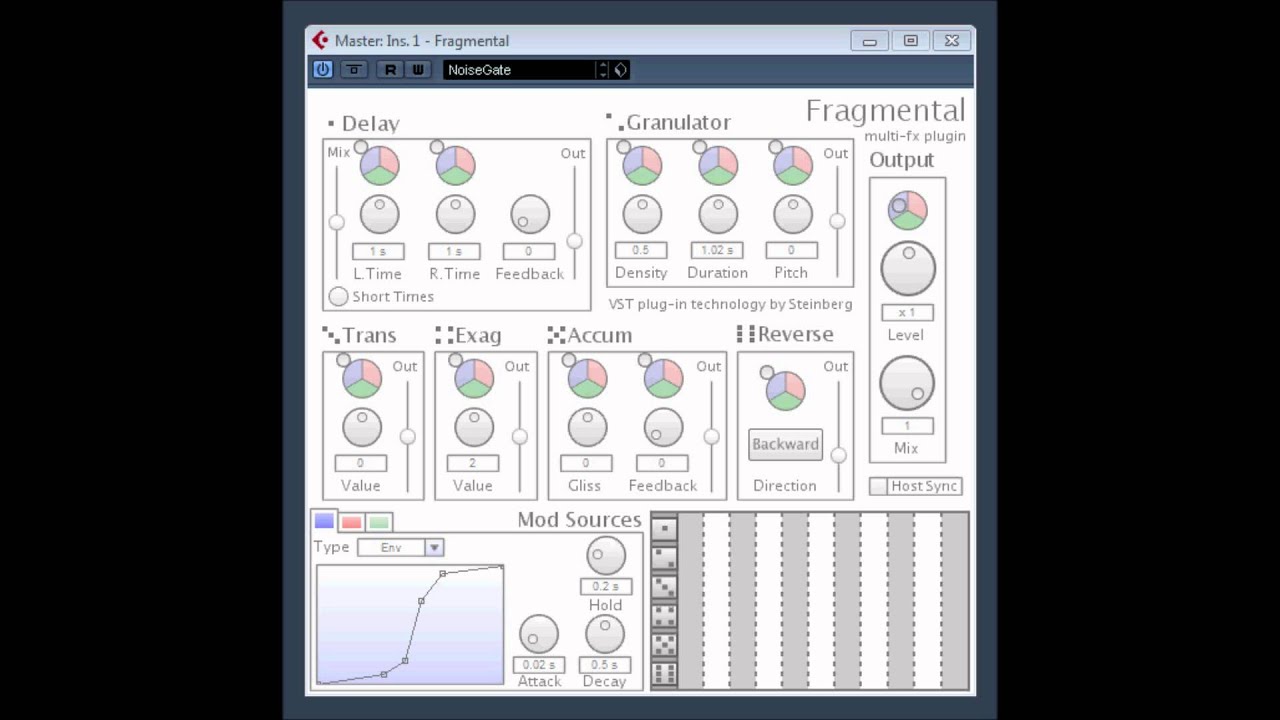
Task: Click the Cubase logo in title bar
Action: tap(320, 40)
